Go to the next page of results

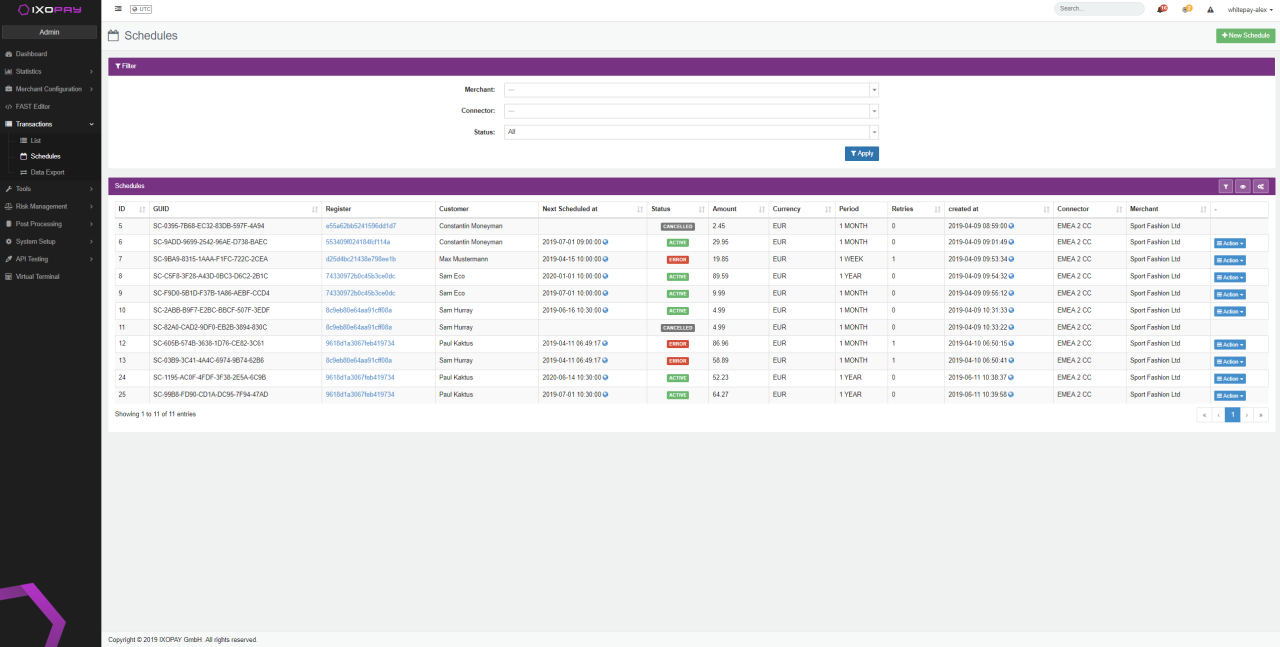tap(1247, 414)
